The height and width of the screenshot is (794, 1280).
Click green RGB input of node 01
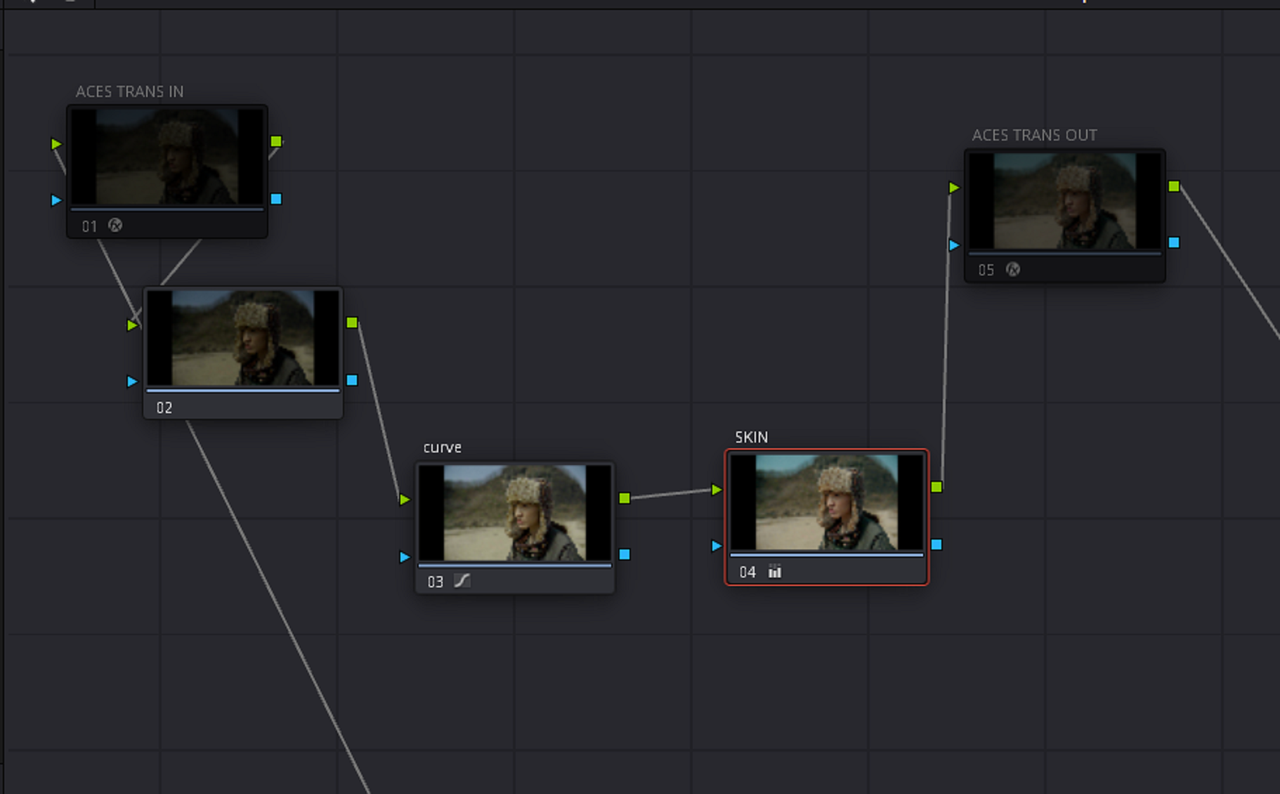click(x=57, y=144)
